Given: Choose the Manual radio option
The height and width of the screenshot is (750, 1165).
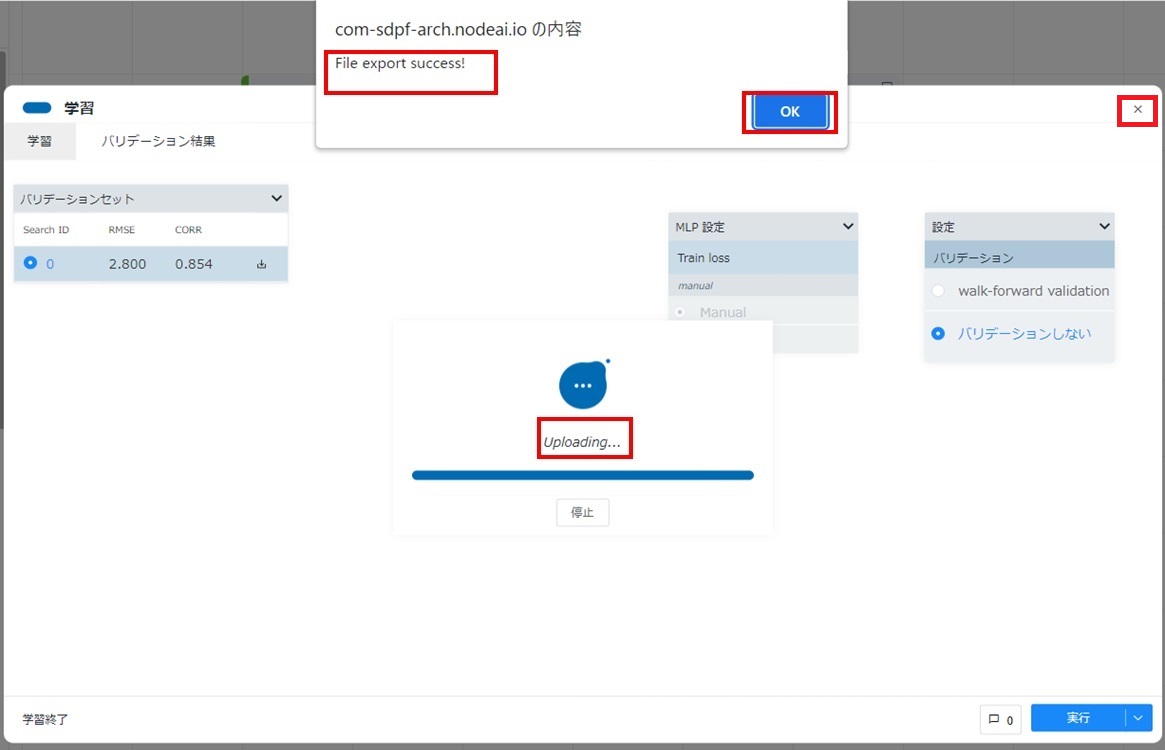Looking at the screenshot, I should coord(681,312).
